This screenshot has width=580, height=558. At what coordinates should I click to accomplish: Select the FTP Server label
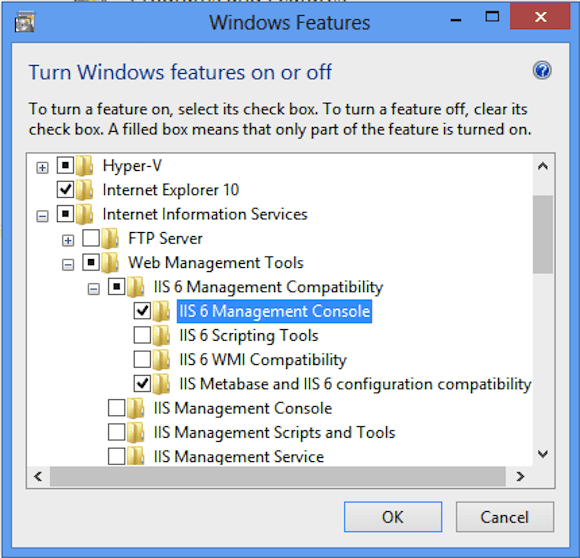[165, 239]
